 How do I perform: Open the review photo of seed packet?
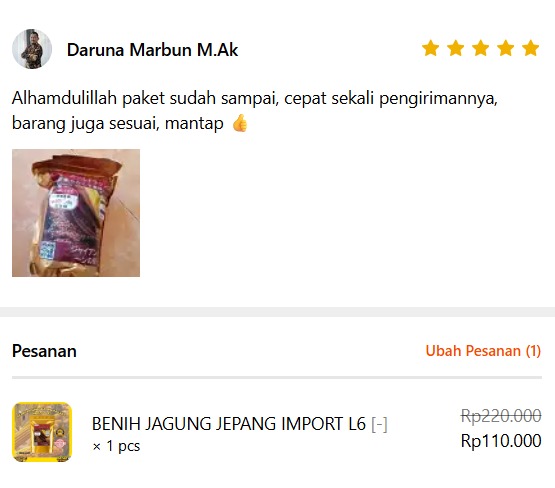pyautogui.click(x=76, y=213)
